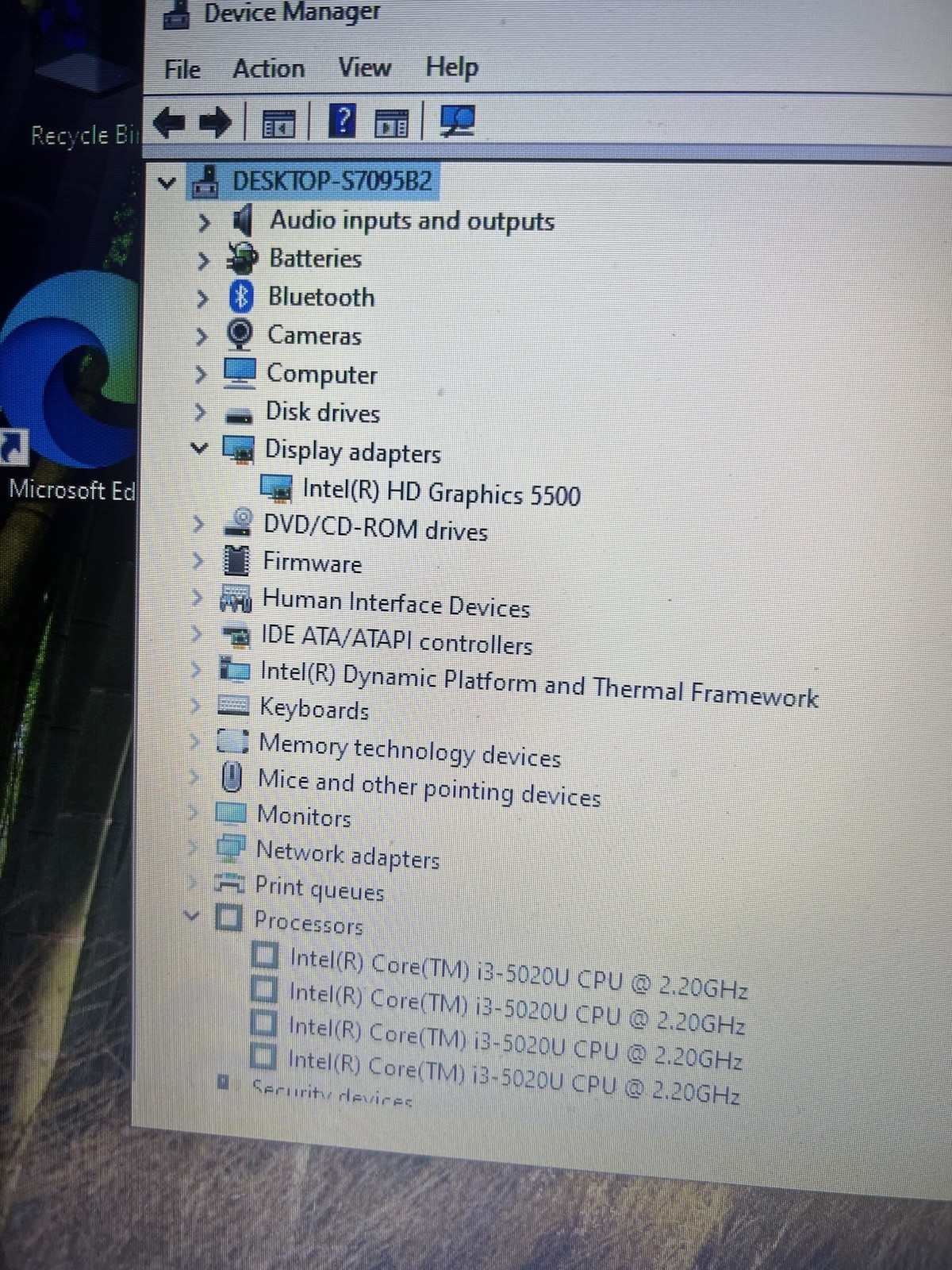This screenshot has width=952, height=1270.
Task: Expand the Firmware category arrow
Action: 197,560
